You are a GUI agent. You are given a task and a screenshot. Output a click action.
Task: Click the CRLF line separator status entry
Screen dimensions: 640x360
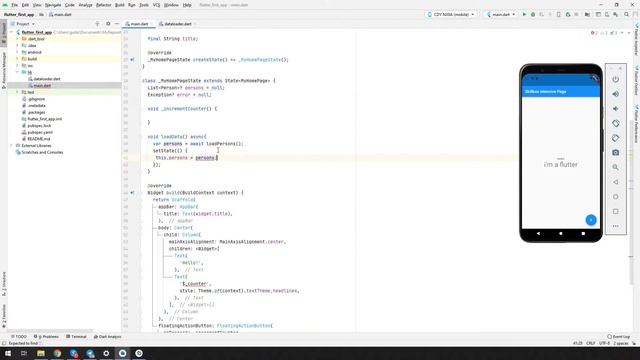591,343
